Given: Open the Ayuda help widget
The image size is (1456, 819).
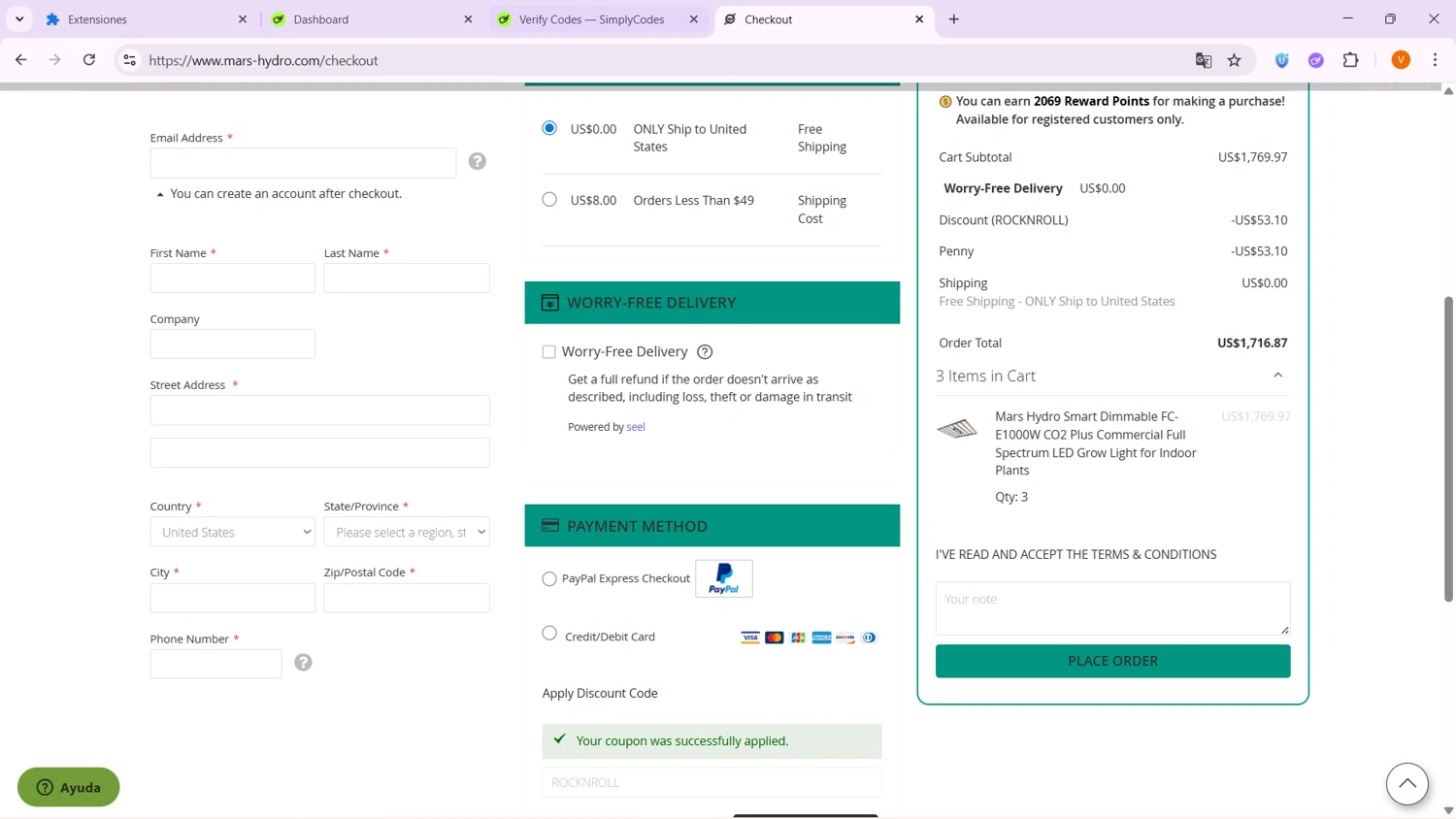Looking at the screenshot, I should (x=69, y=787).
